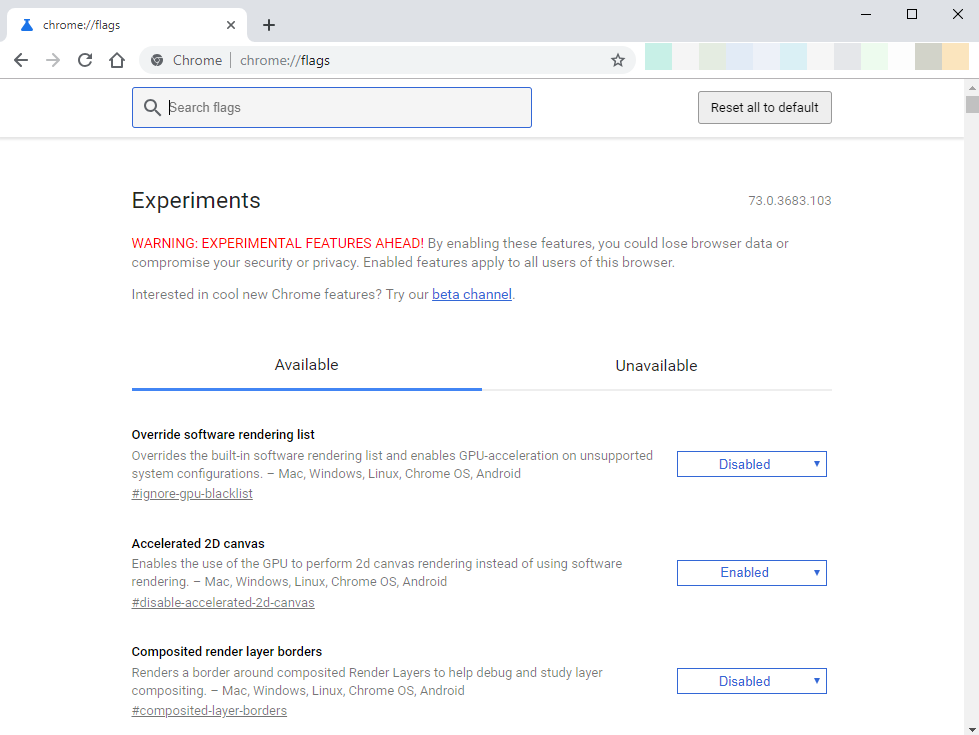Open Override software rendering list dropdown
The image size is (979, 735).
pyautogui.click(x=752, y=464)
